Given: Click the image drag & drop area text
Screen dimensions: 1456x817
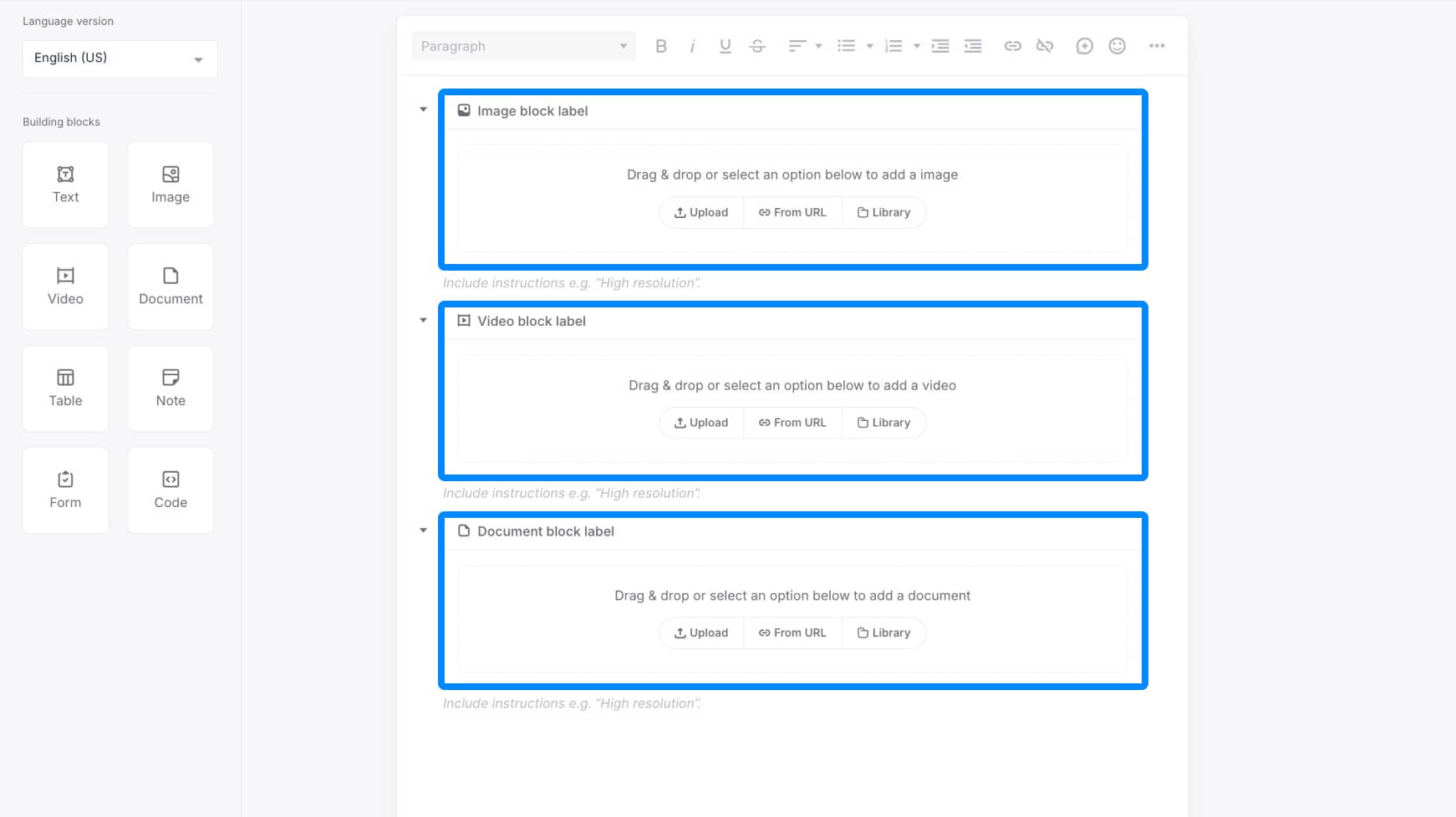Looking at the screenshot, I should 792,175.
